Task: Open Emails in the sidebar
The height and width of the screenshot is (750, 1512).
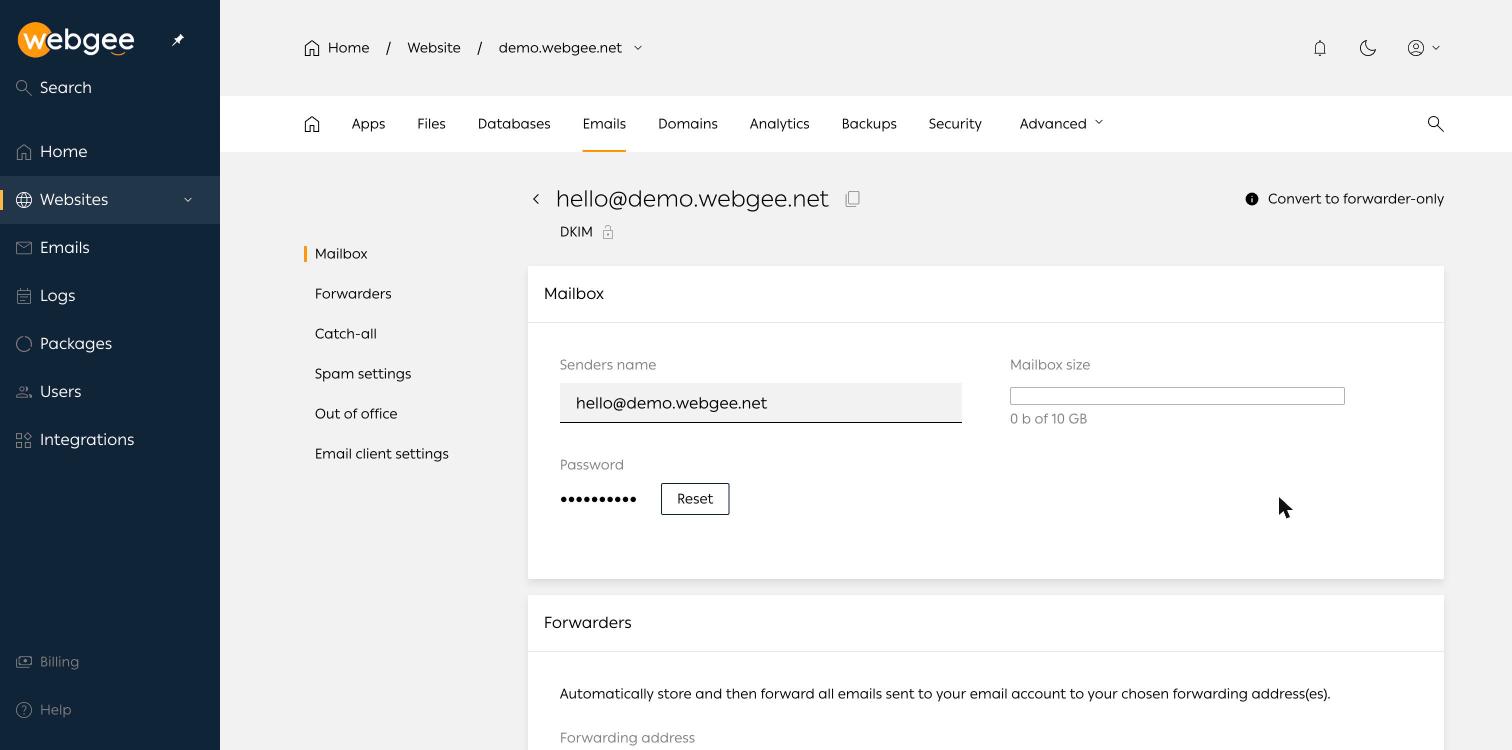Action: [110, 248]
